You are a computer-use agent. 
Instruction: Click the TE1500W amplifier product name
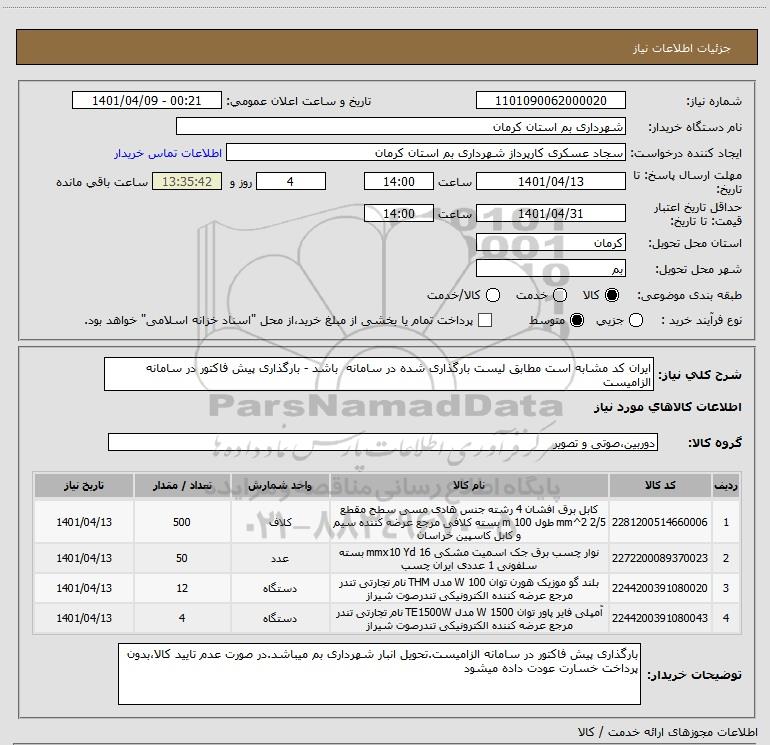(469, 618)
